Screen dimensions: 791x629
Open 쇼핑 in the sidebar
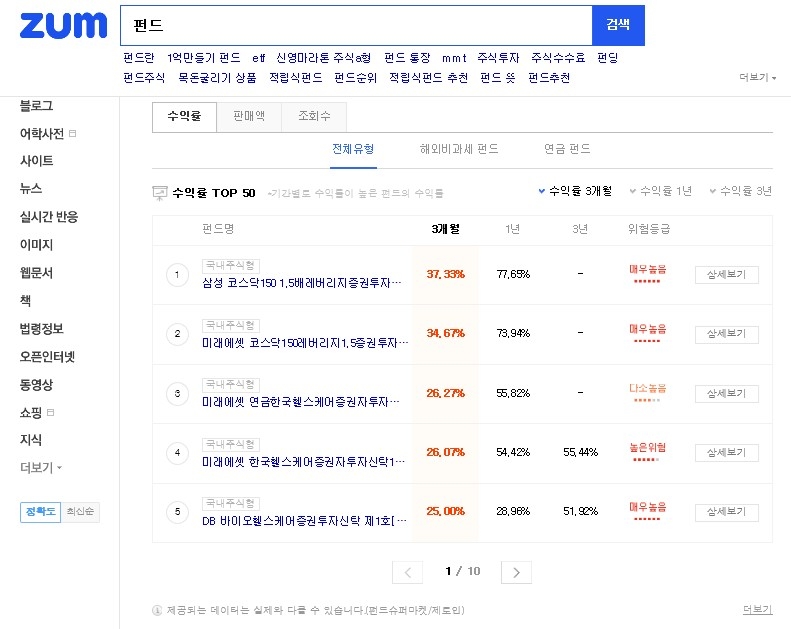tap(31, 413)
